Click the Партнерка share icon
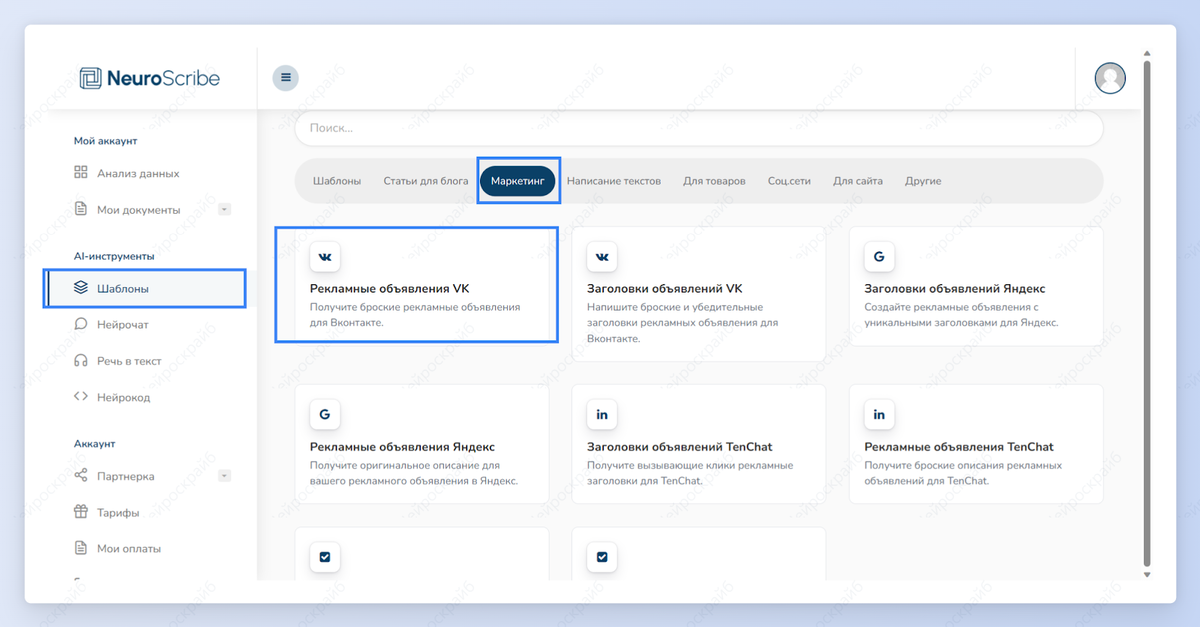1200x627 pixels. pyautogui.click(x=81, y=476)
